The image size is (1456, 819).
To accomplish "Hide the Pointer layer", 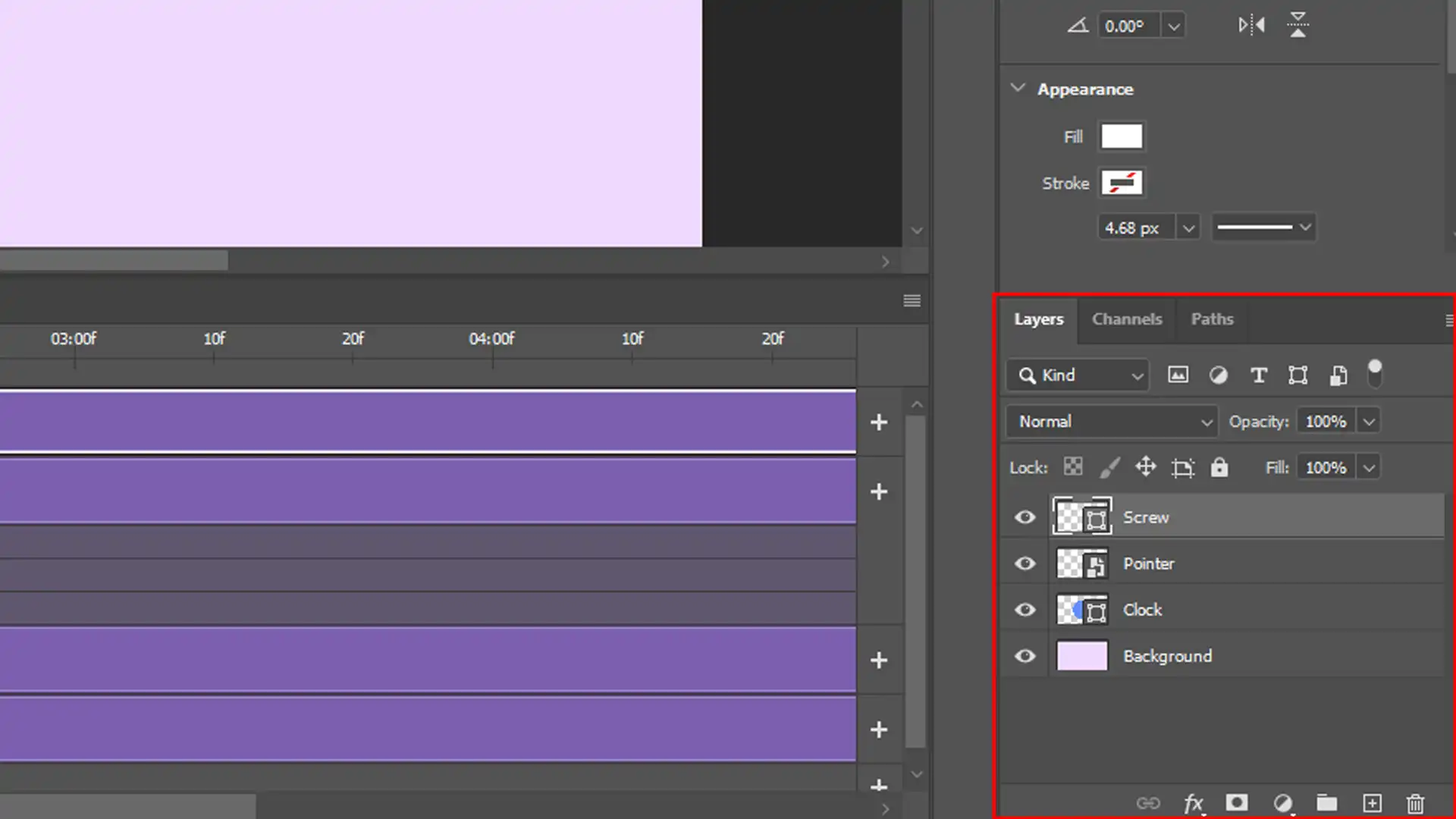I will click(x=1025, y=563).
